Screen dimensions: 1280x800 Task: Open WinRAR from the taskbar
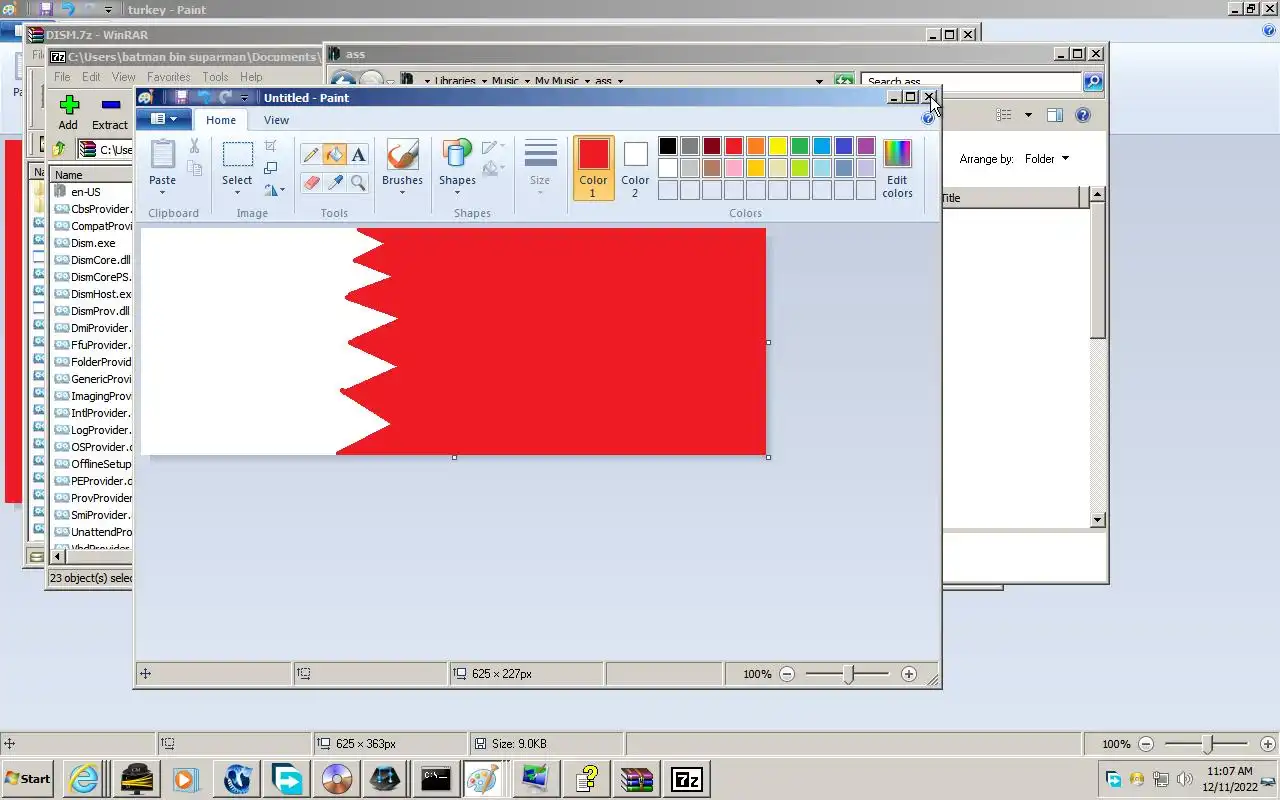(636, 778)
